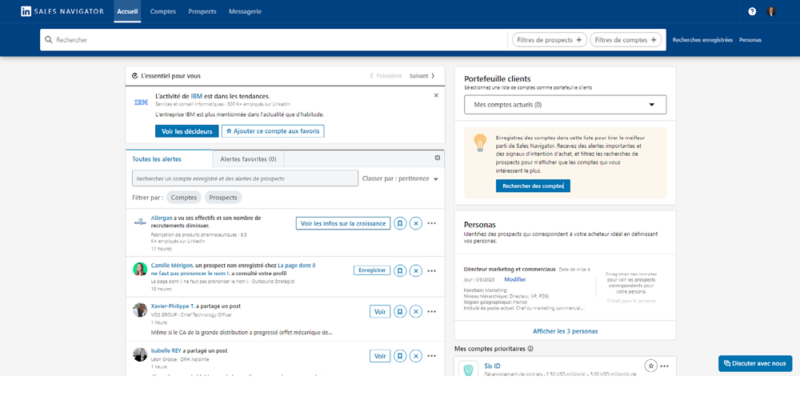Viewport: 800px width, 400px height.
Task: Open the Accueil nav tab
Action: tap(127, 11)
